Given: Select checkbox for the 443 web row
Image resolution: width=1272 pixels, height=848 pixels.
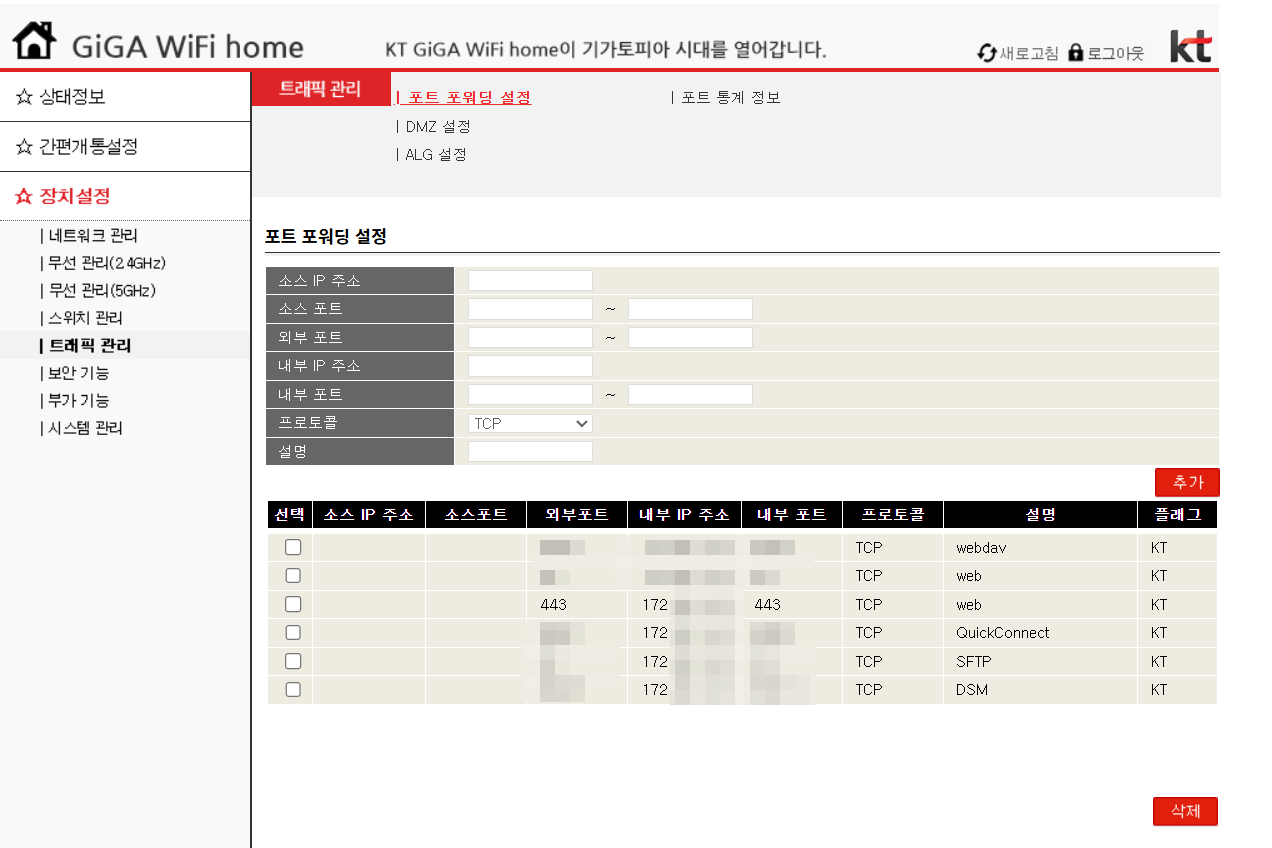Looking at the screenshot, I should pyautogui.click(x=293, y=604).
